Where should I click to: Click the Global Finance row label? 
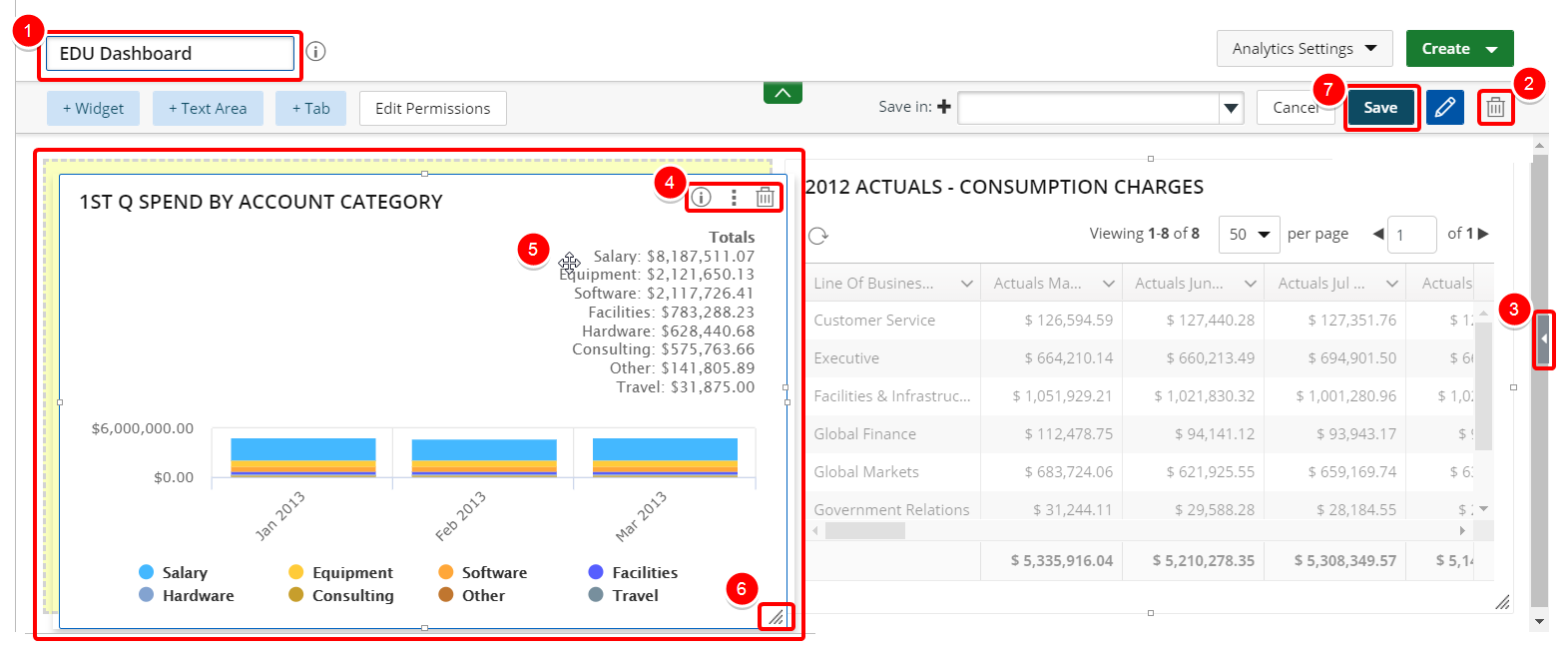(864, 434)
